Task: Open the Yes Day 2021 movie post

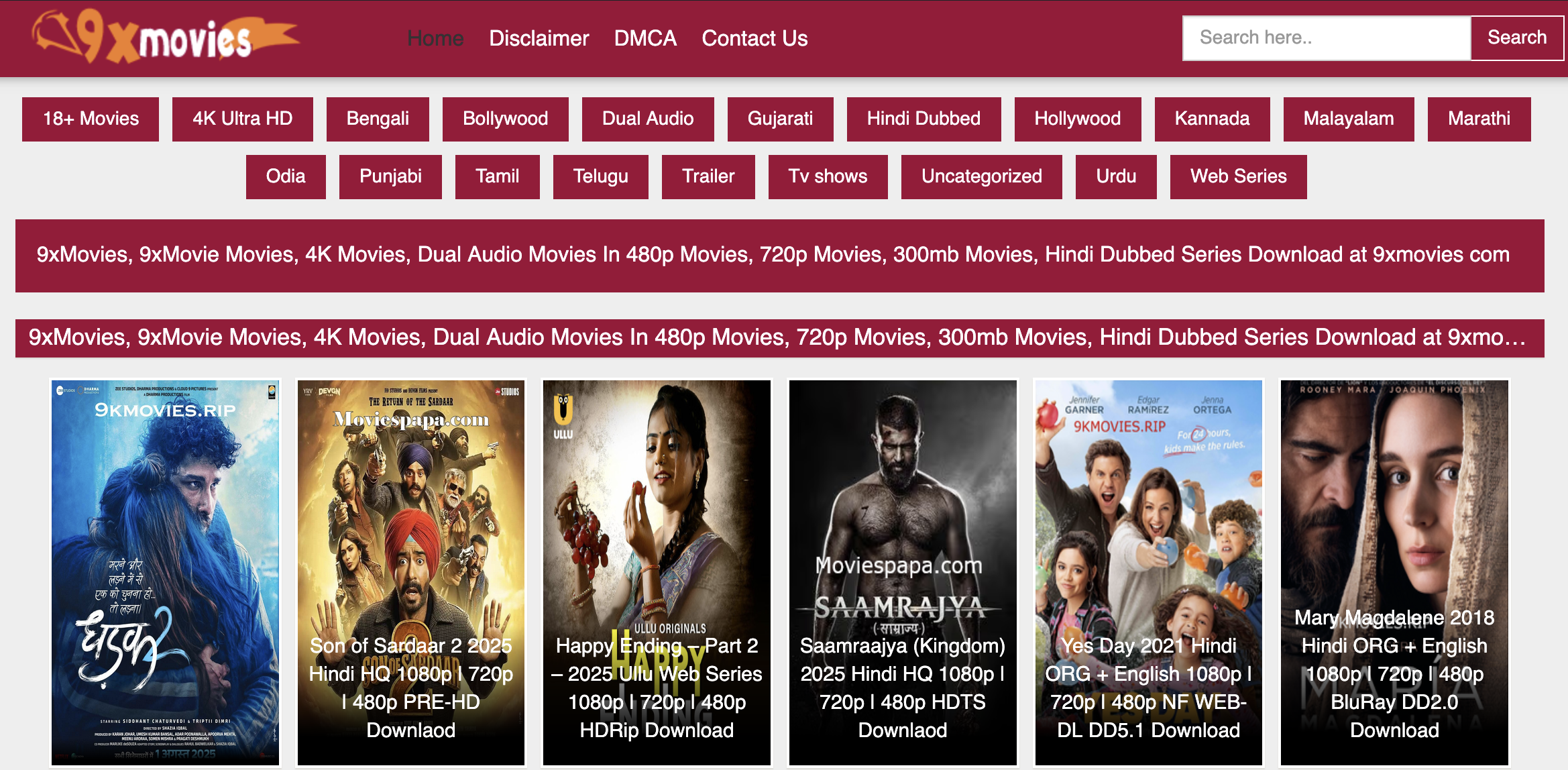Action: [x=1149, y=573]
